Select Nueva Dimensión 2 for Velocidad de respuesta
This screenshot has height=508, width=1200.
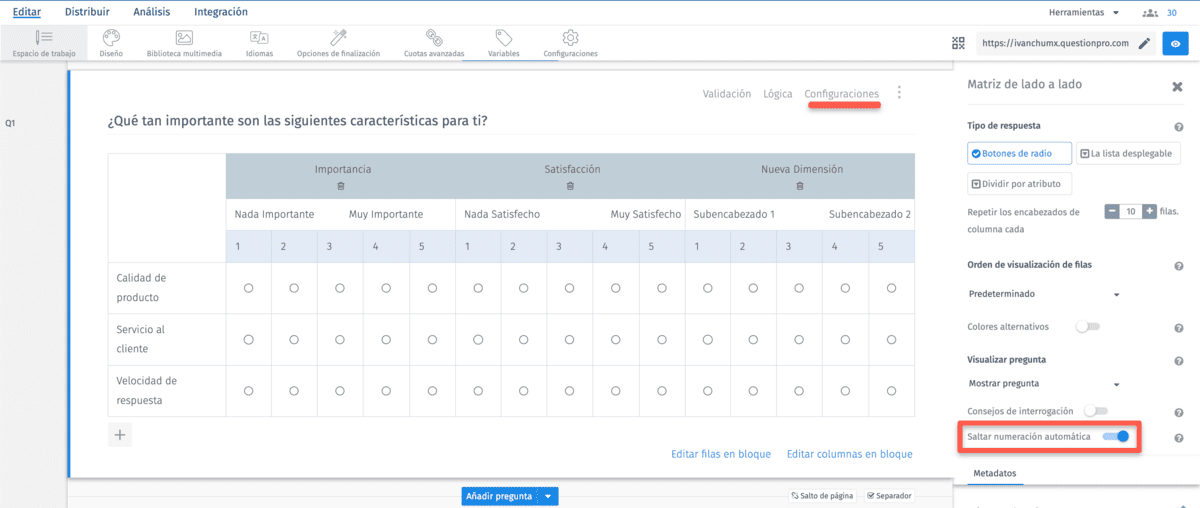pyautogui.click(x=753, y=391)
